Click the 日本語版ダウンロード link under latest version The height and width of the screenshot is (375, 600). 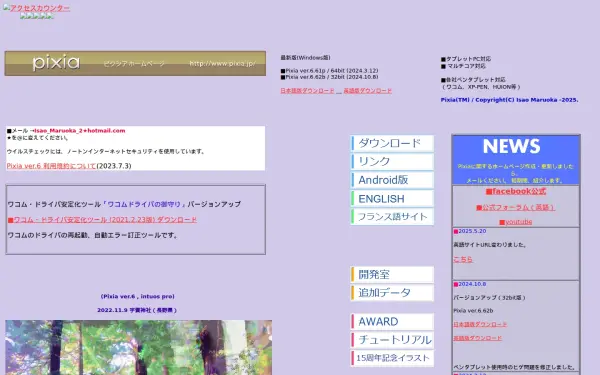307,91
